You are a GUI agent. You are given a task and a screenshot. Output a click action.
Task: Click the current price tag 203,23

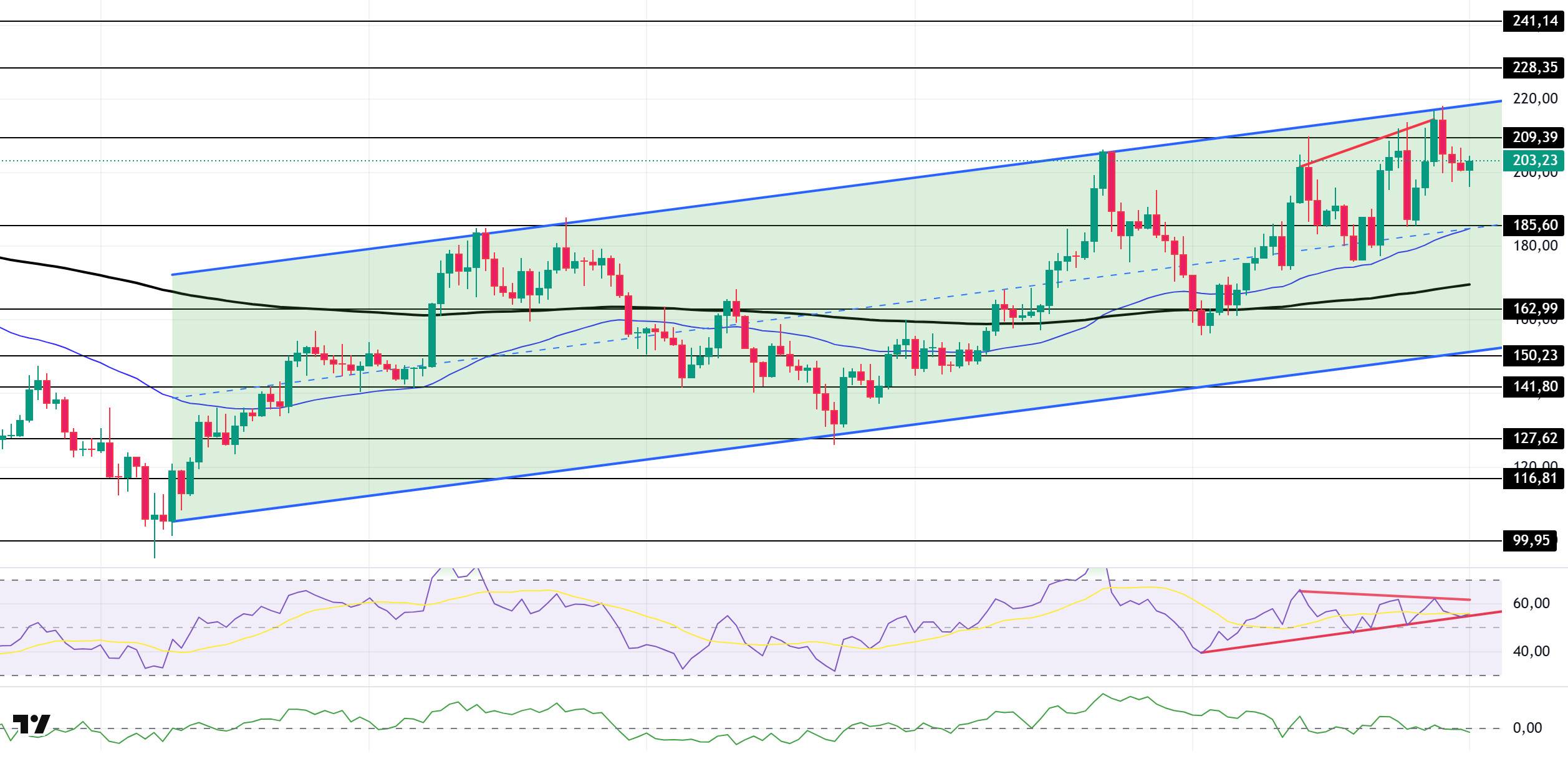click(1534, 161)
